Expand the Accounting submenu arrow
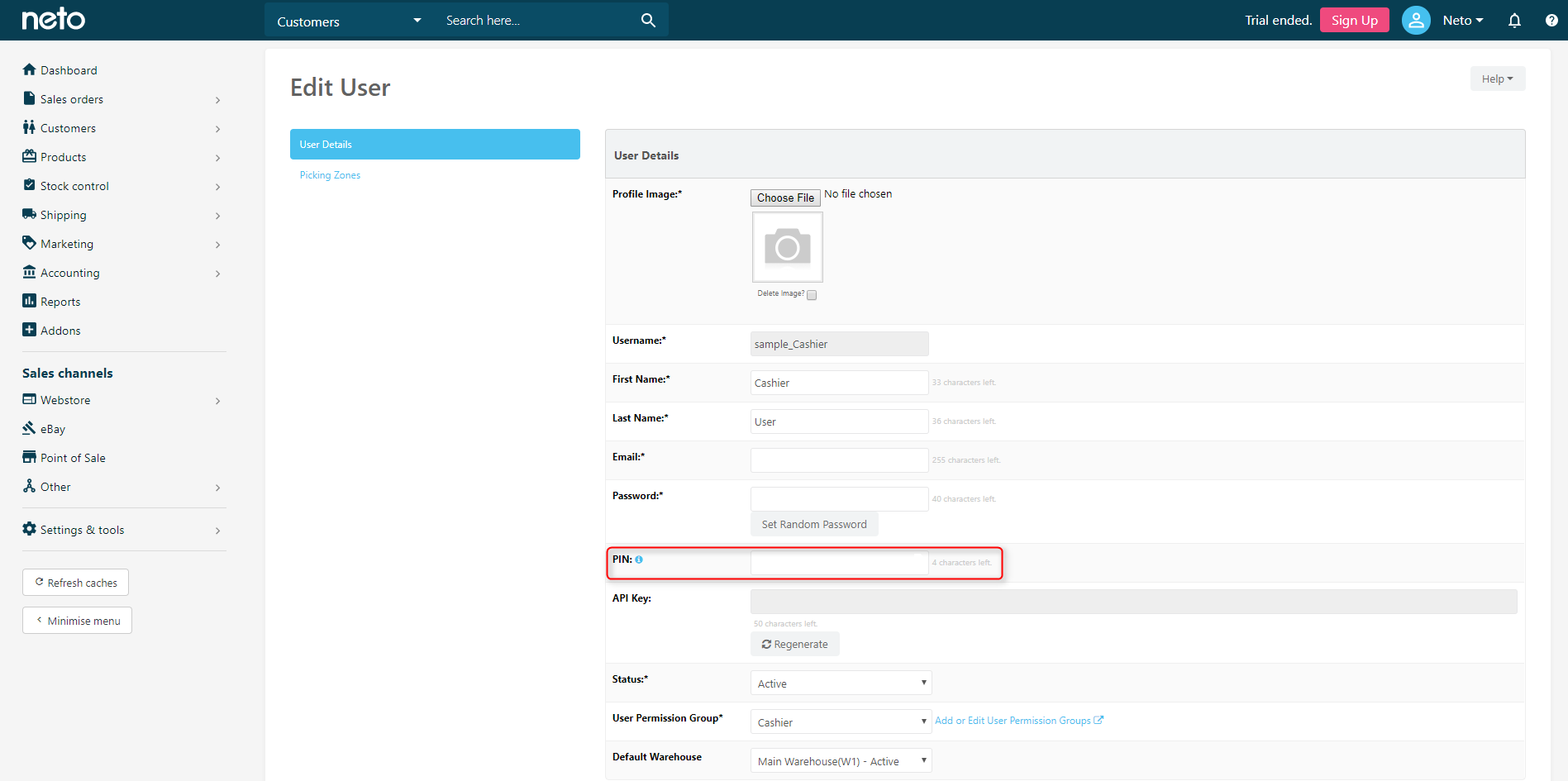The height and width of the screenshot is (781, 1568). pos(218,274)
